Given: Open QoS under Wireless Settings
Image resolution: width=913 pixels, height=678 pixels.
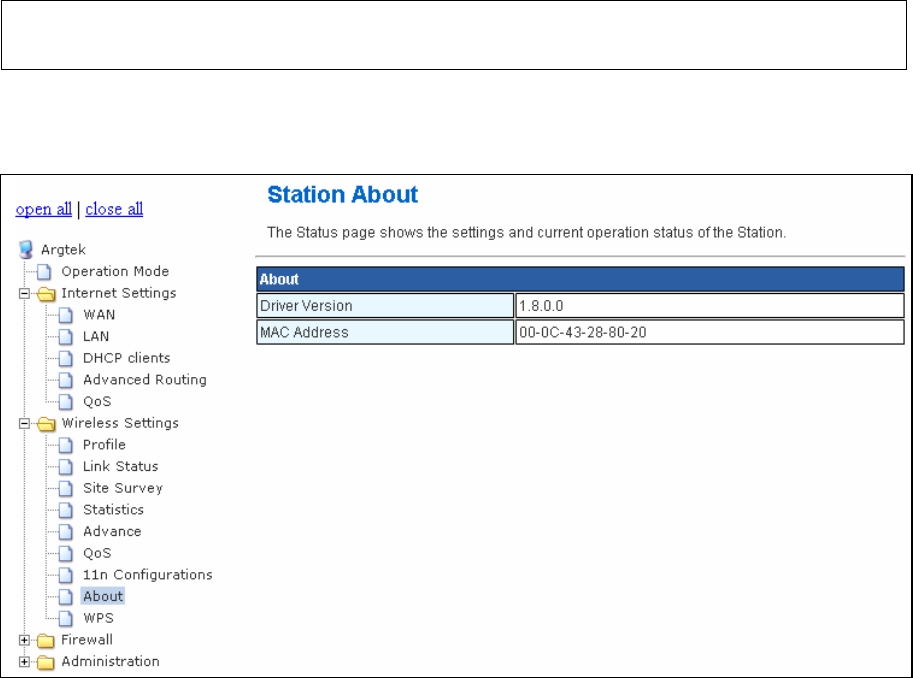Looking at the screenshot, I should point(97,553).
